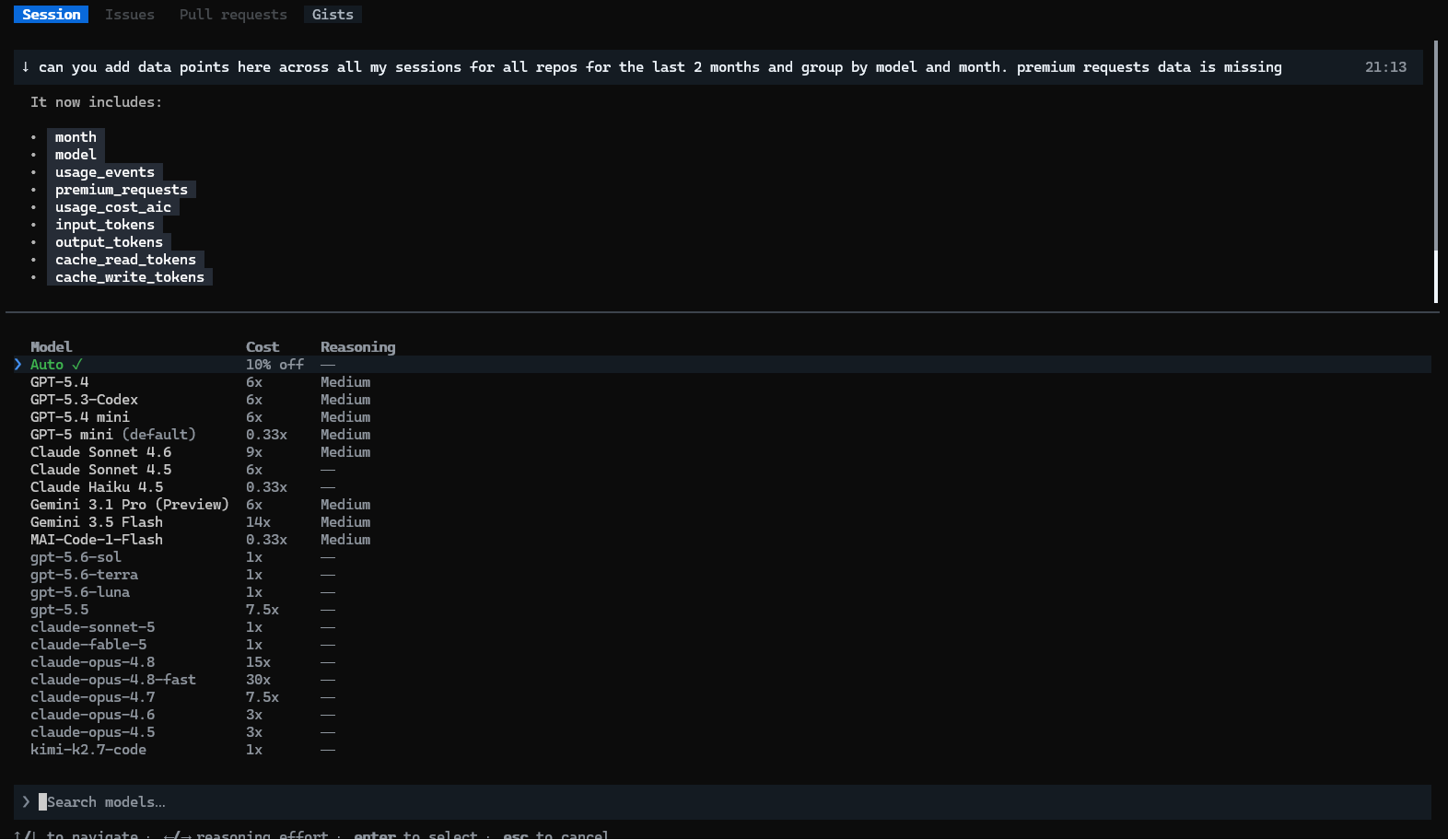Select MAI-Code-1-Flash model
The image size is (1448, 840).
click(97, 540)
